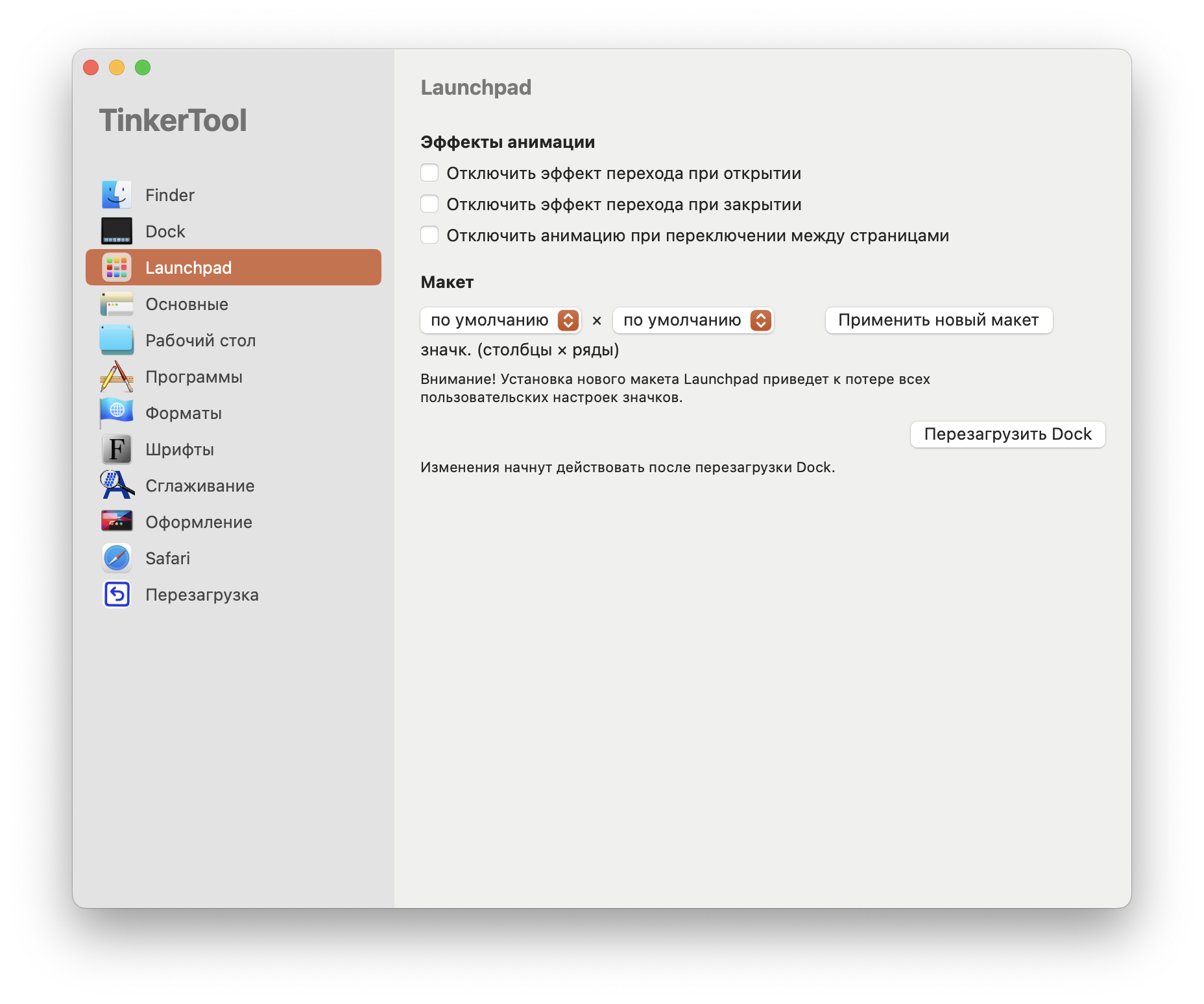Open the columns layout dropdown (first по умолчанию)
The height and width of the screenshot is (1004, 1204).
501,320
